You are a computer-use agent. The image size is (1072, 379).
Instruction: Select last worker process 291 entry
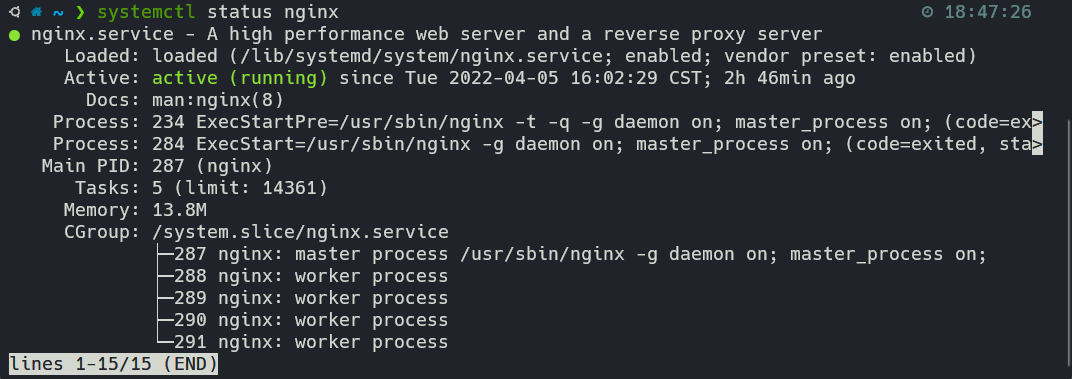coord(311,342)
